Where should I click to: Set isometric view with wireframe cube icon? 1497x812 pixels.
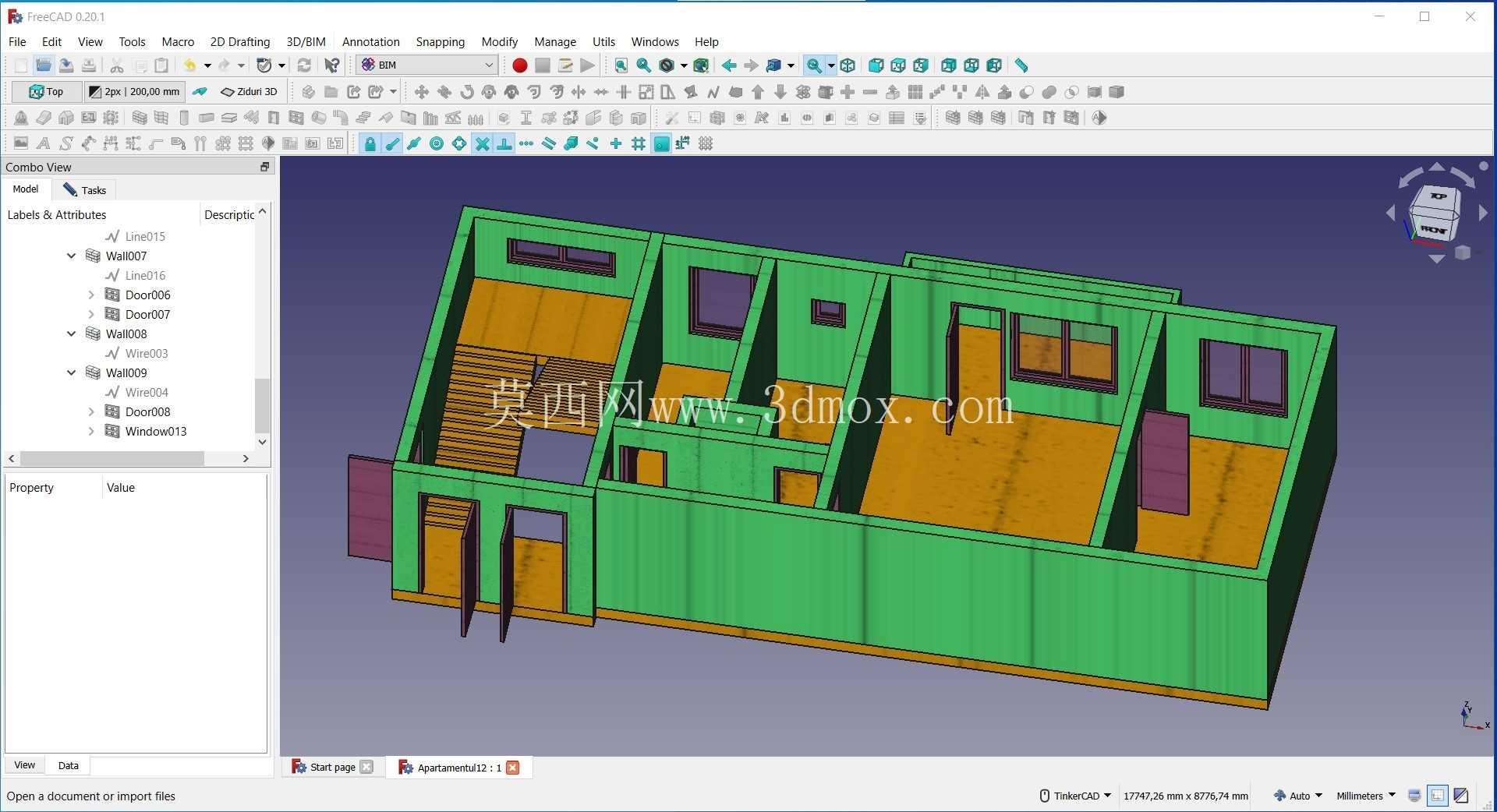[848, 65]
